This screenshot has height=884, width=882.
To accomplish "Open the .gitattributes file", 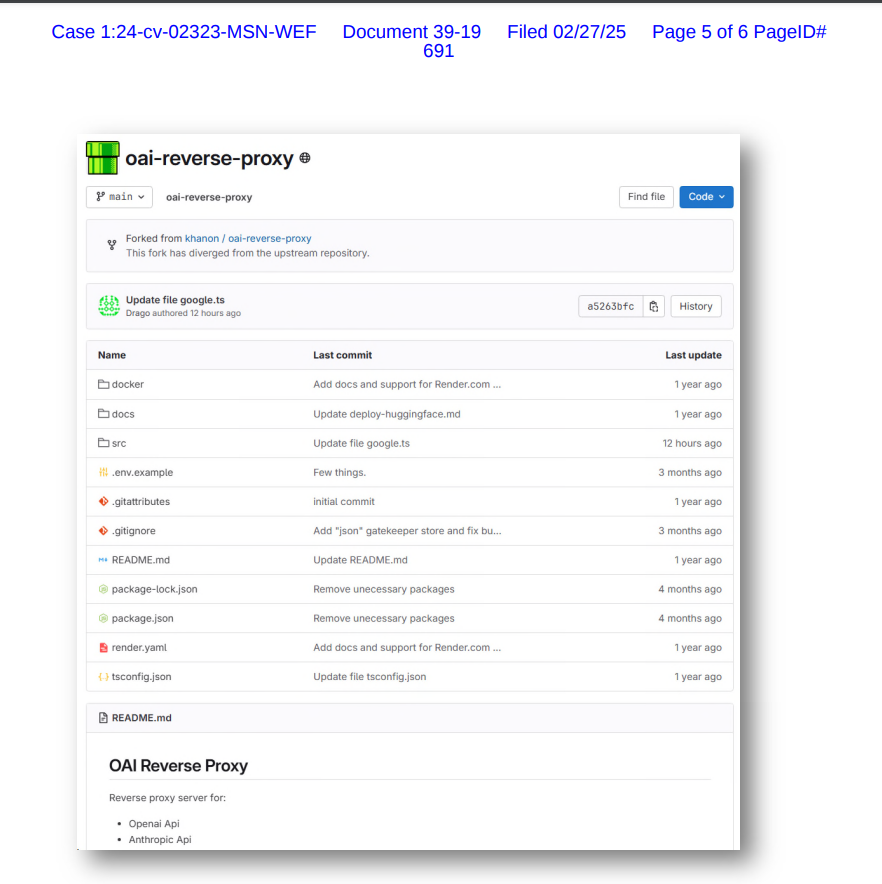I will (x=140, y=502).
